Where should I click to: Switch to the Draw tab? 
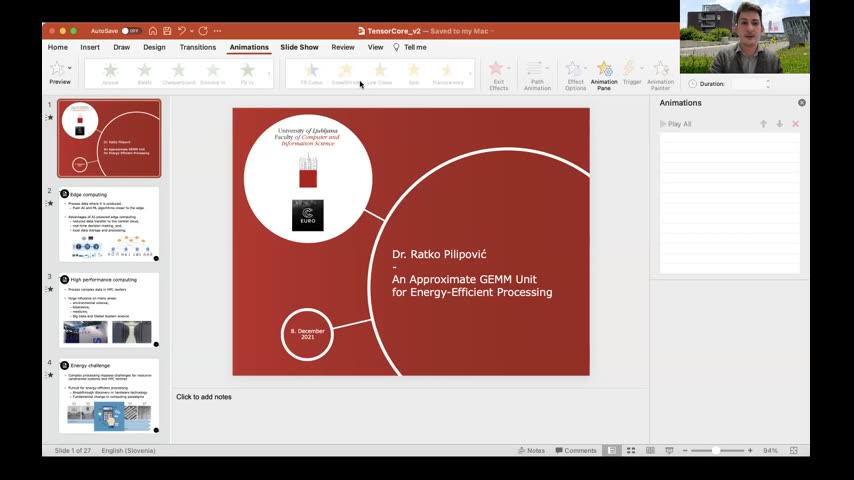pyautogui.click(x=121, y=47)
